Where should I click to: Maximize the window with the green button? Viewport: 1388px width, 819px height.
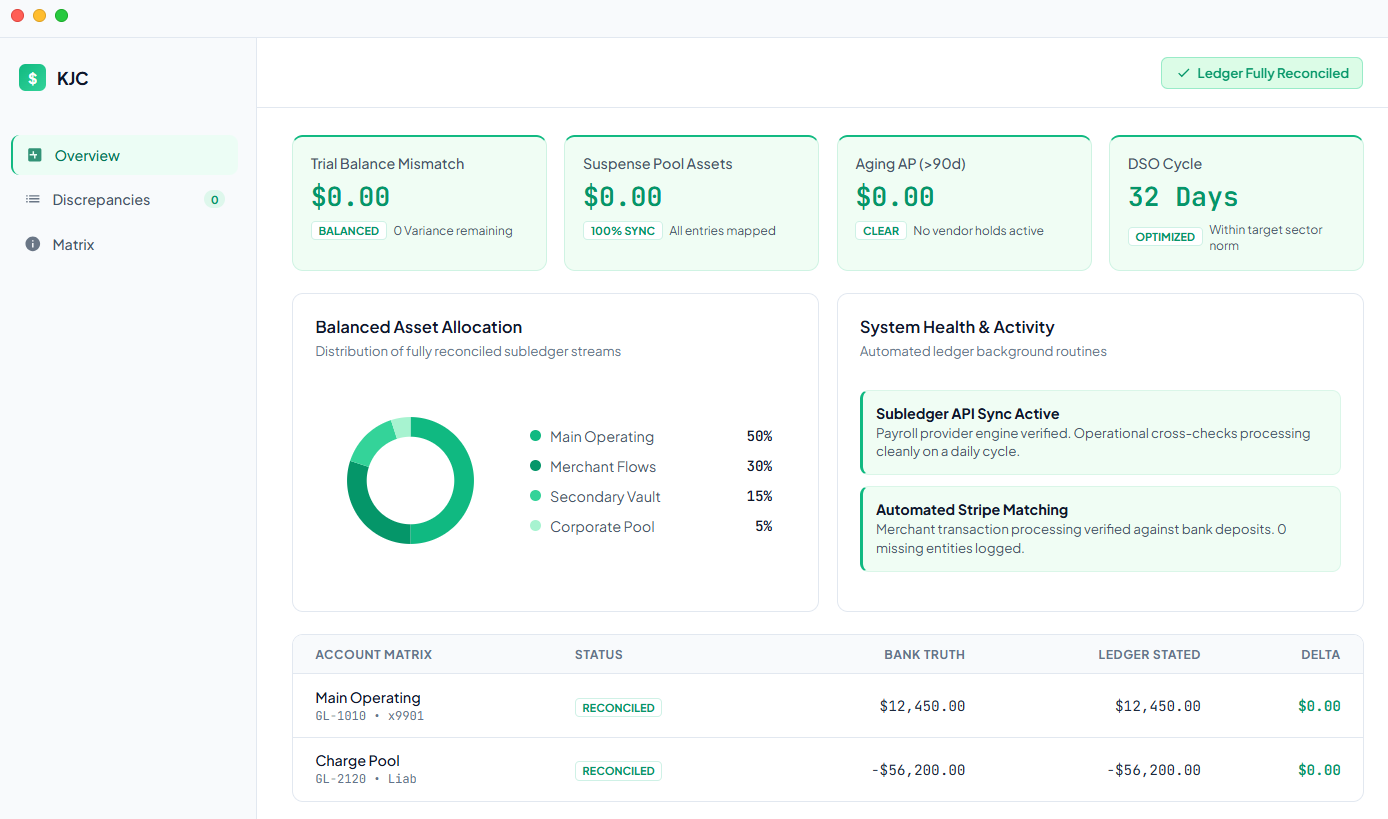[62, 15]
